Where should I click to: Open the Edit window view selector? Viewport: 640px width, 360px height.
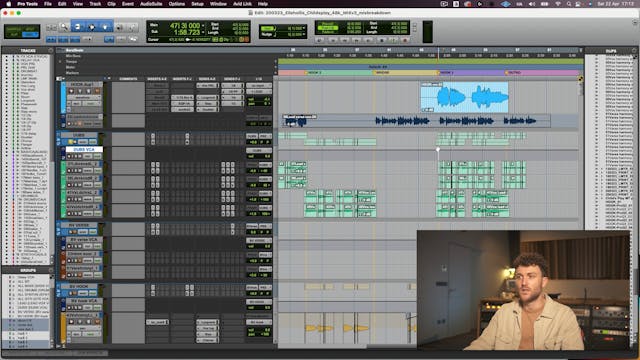tap(60, 78)
